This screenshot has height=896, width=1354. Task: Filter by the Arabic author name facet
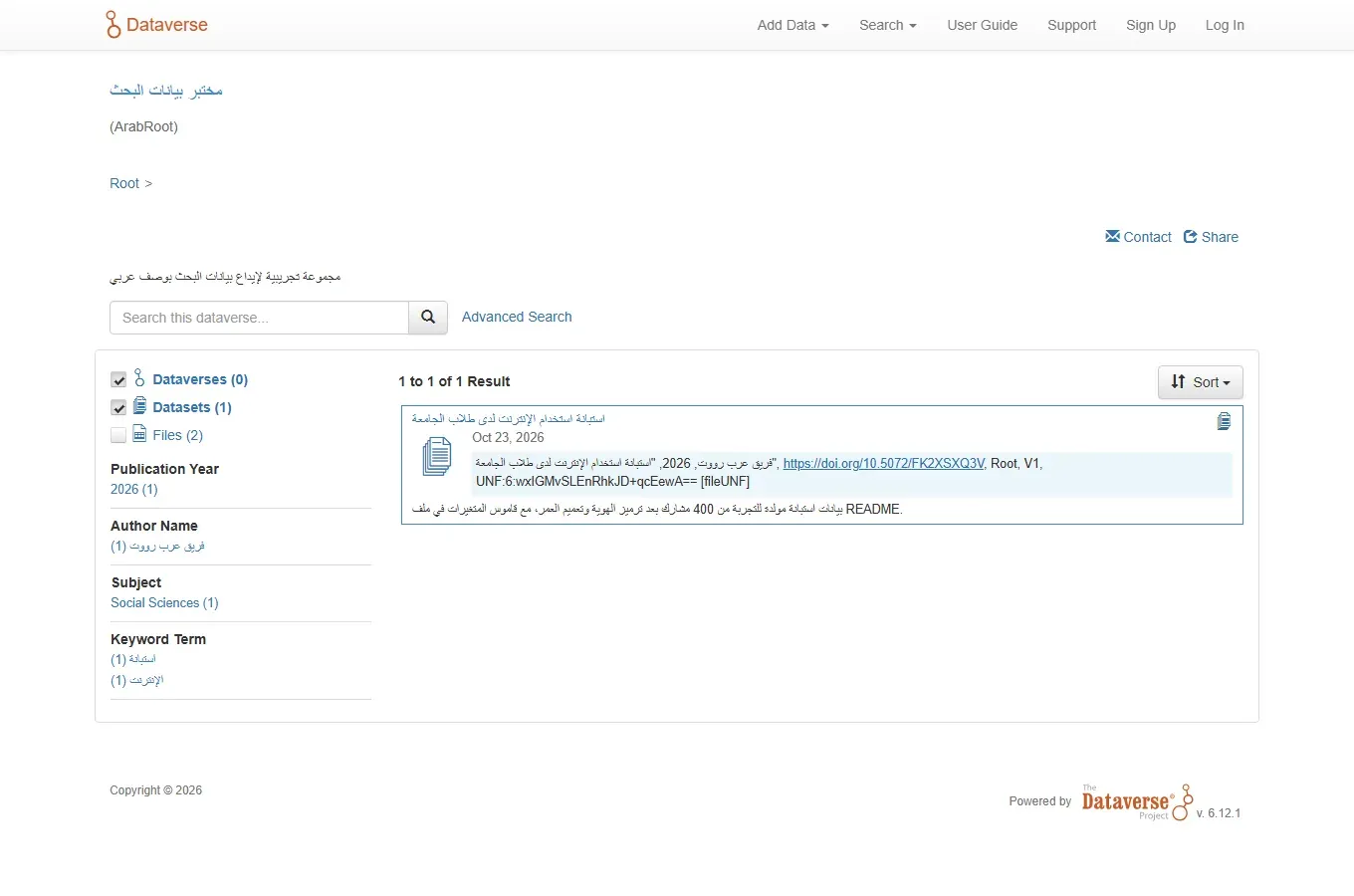[157, 546]
